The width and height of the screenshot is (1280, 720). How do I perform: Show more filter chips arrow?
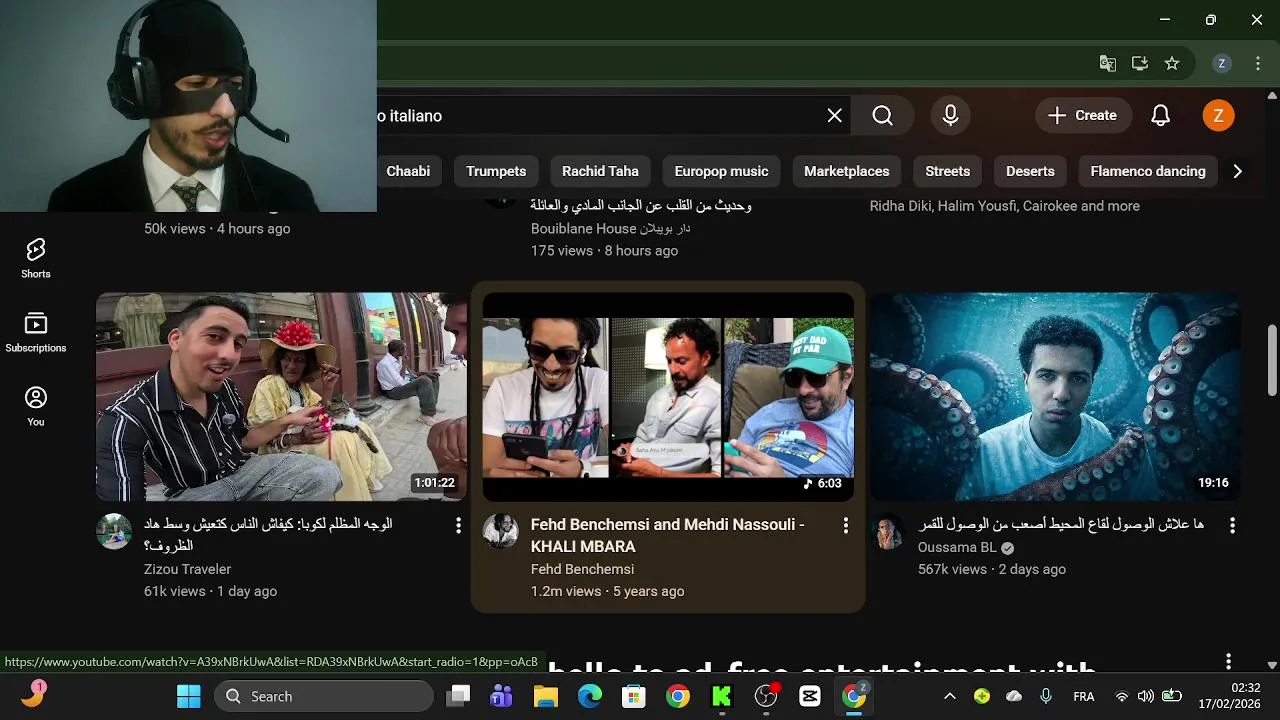tap(1237, 171)
